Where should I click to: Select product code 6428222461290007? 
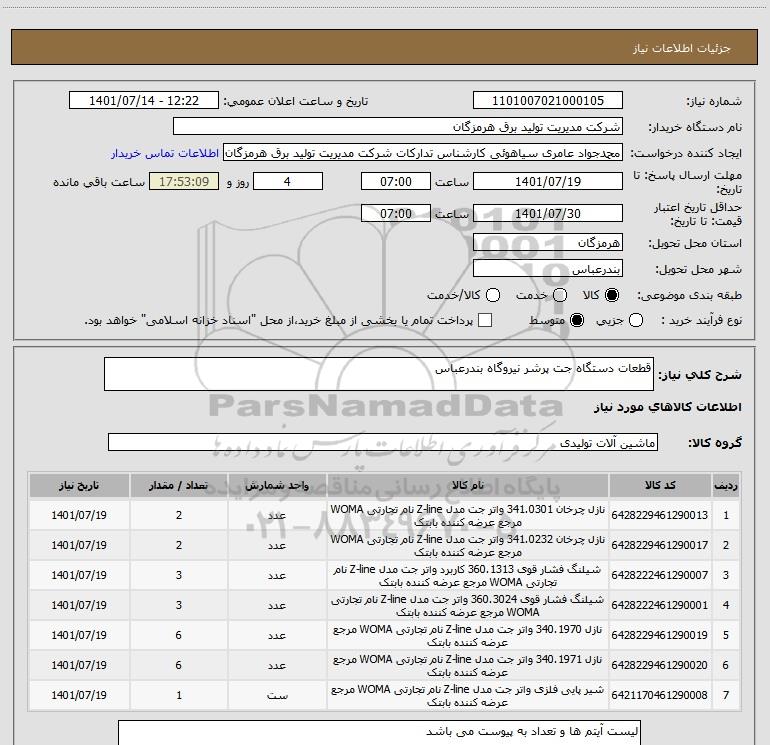click(660, 575)
